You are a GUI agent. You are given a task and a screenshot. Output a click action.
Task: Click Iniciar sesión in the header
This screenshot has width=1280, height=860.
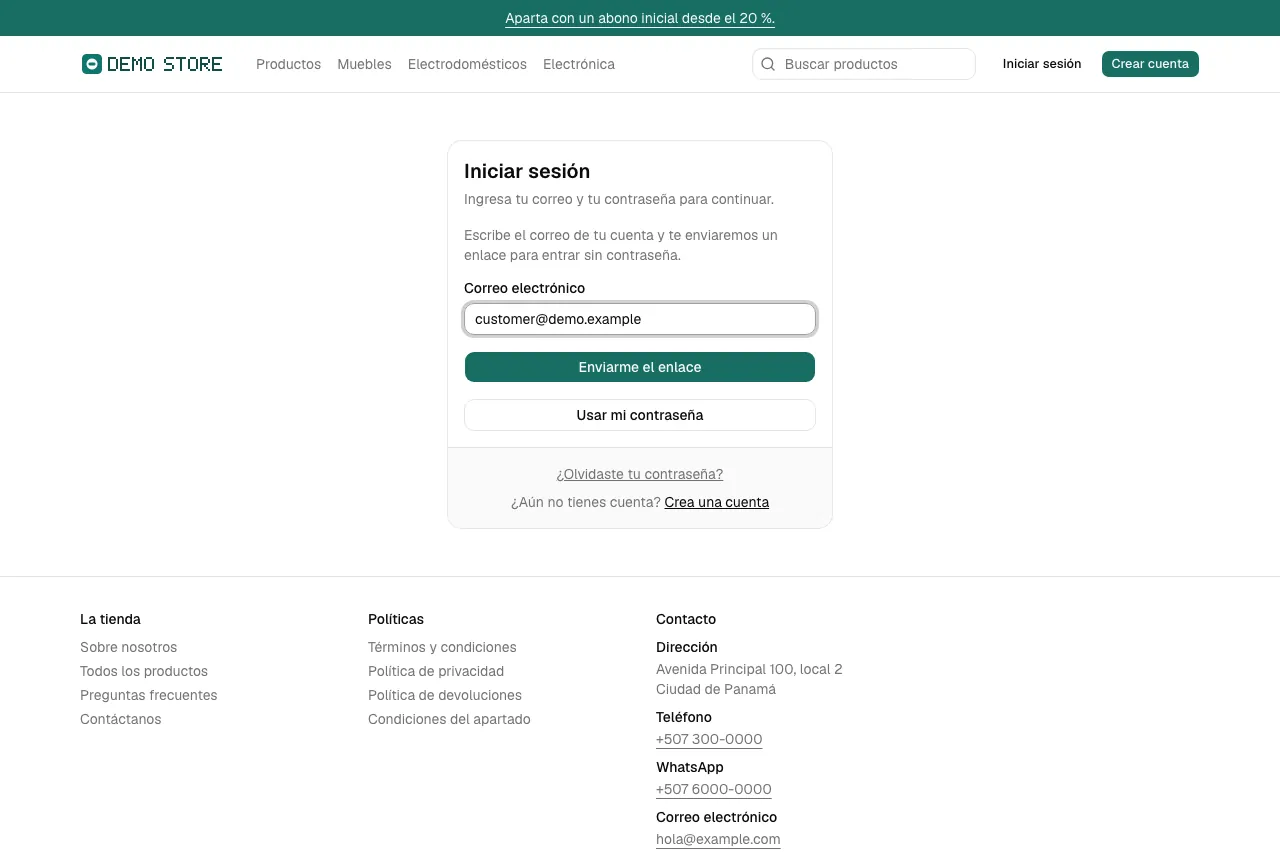tap(1042, 64)
